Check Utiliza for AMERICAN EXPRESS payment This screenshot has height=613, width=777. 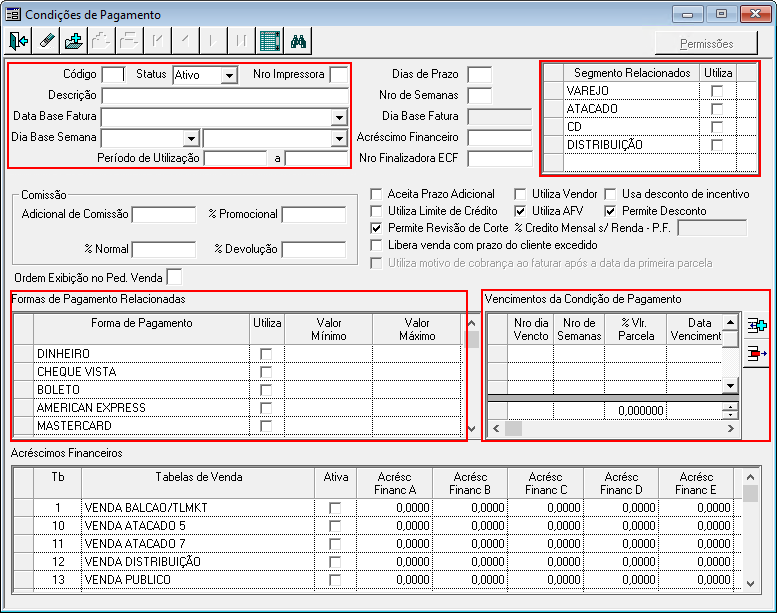coord(266,408)
